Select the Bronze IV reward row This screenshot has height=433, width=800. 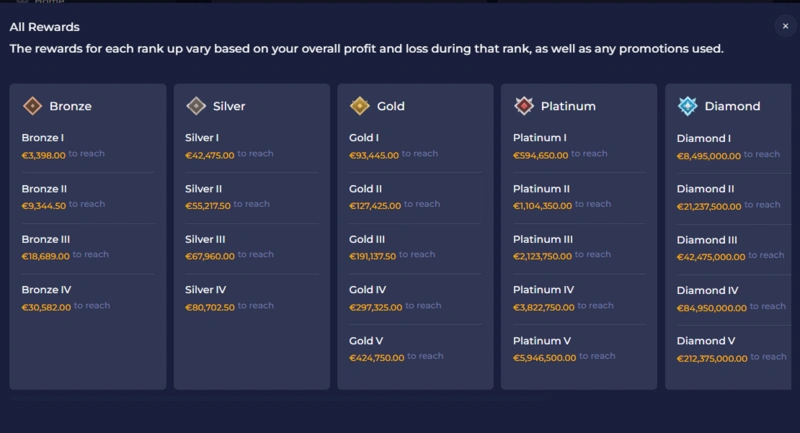point(88,298)
